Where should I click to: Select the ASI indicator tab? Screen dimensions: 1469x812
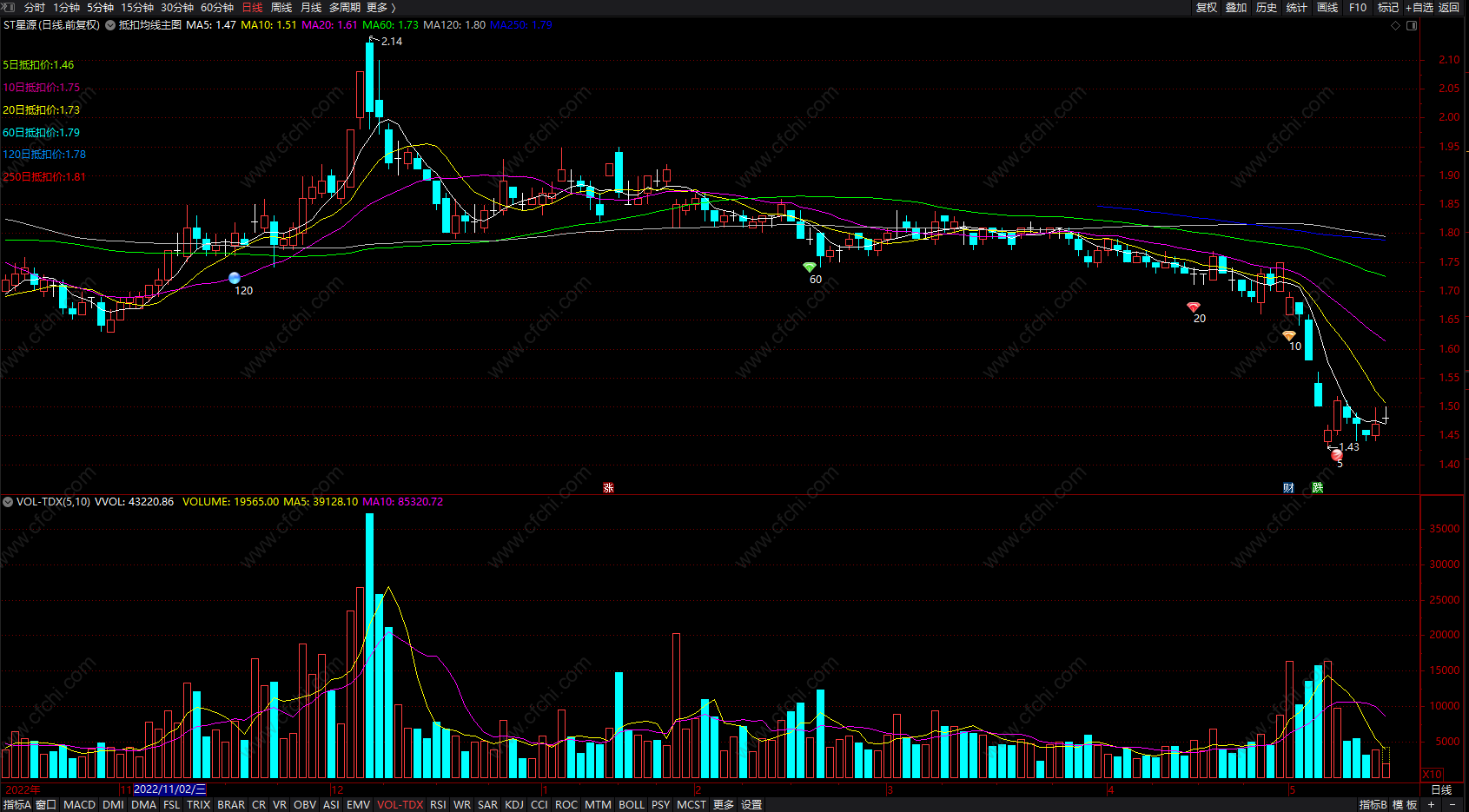331,805
